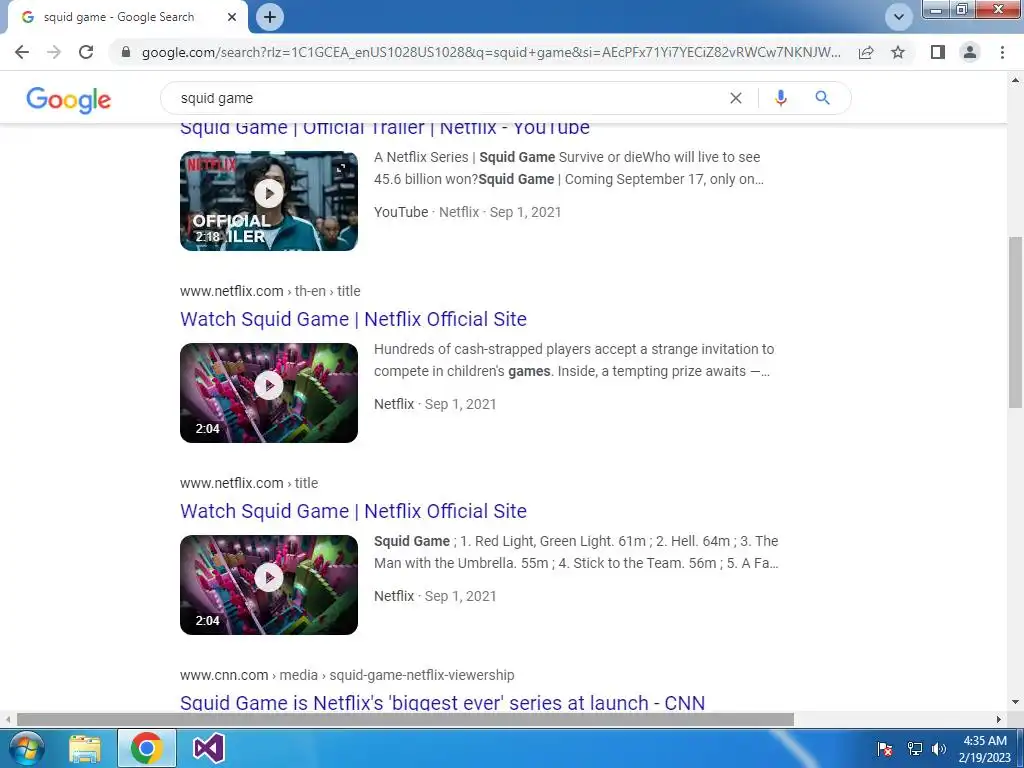This screenshot has height=768, width=1024.
Task: Click the browser forward arrow
Action: [x=54, y=52]
